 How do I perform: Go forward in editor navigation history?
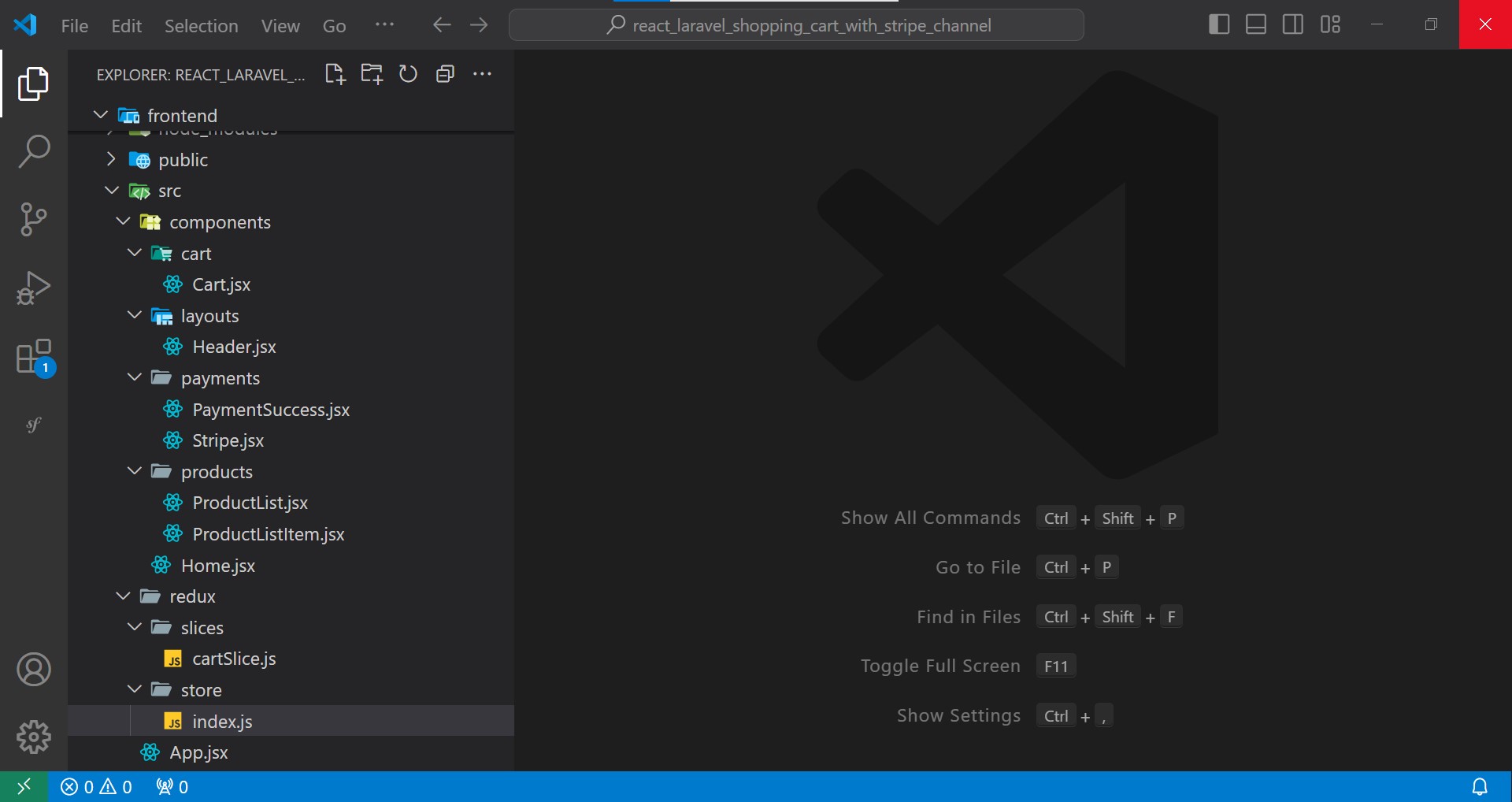coord(479,25)
